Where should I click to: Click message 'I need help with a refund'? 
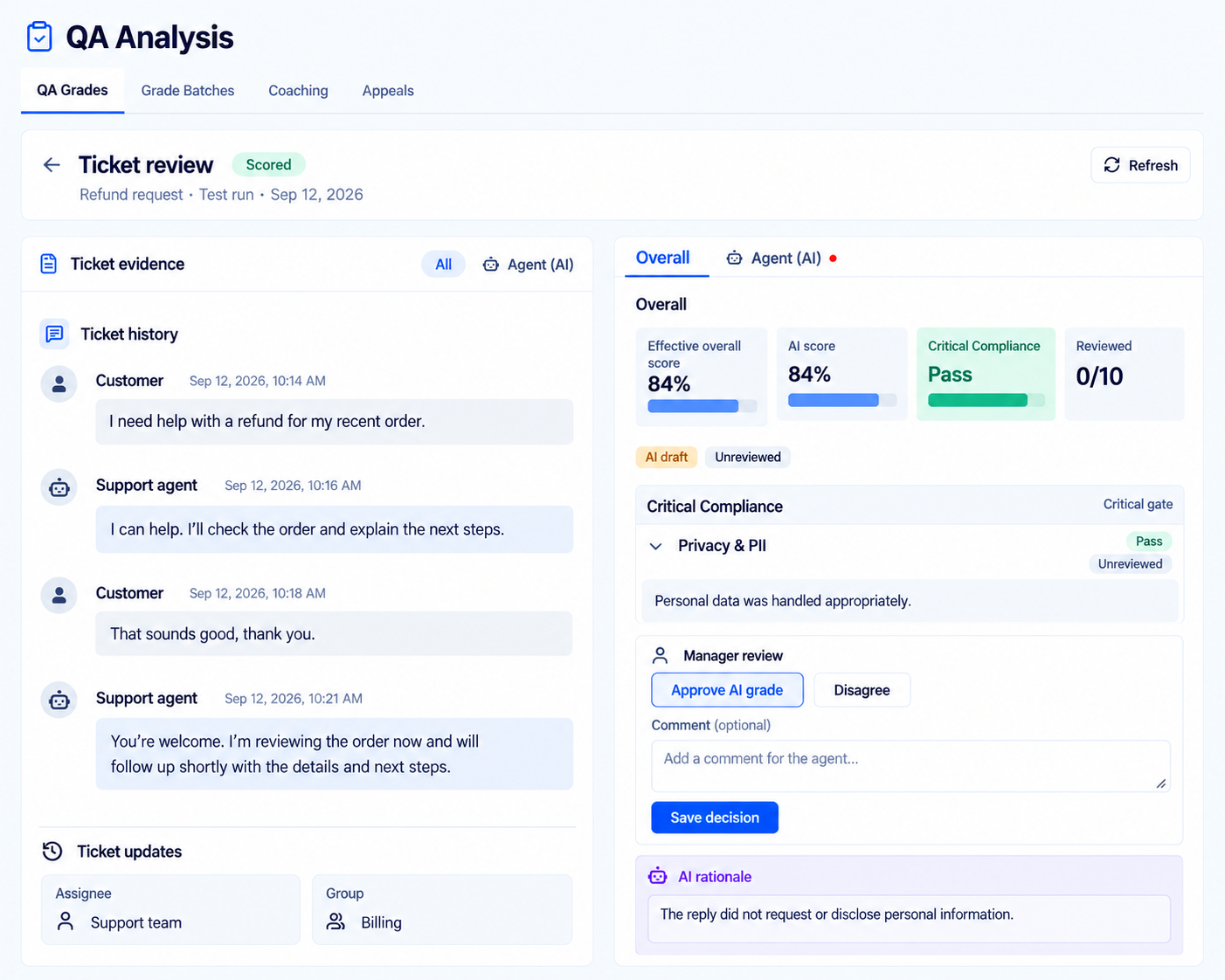pos(335,422)
